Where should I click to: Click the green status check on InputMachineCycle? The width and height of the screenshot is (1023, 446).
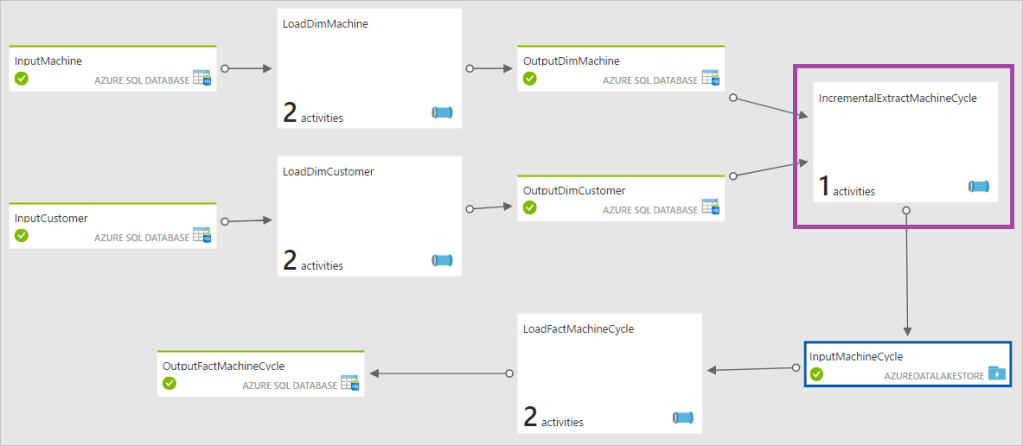click(817, 374)
